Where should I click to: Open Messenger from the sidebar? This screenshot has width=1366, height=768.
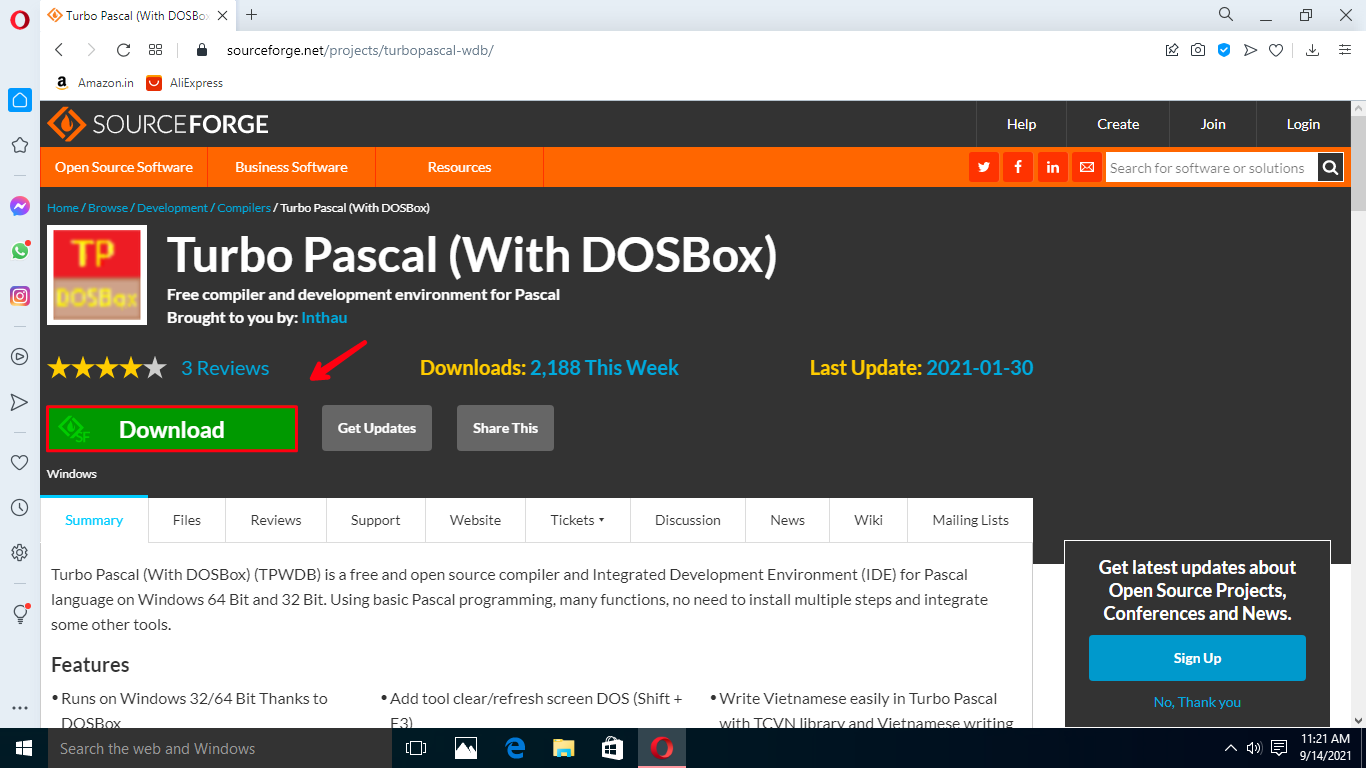tap(20, 206)
